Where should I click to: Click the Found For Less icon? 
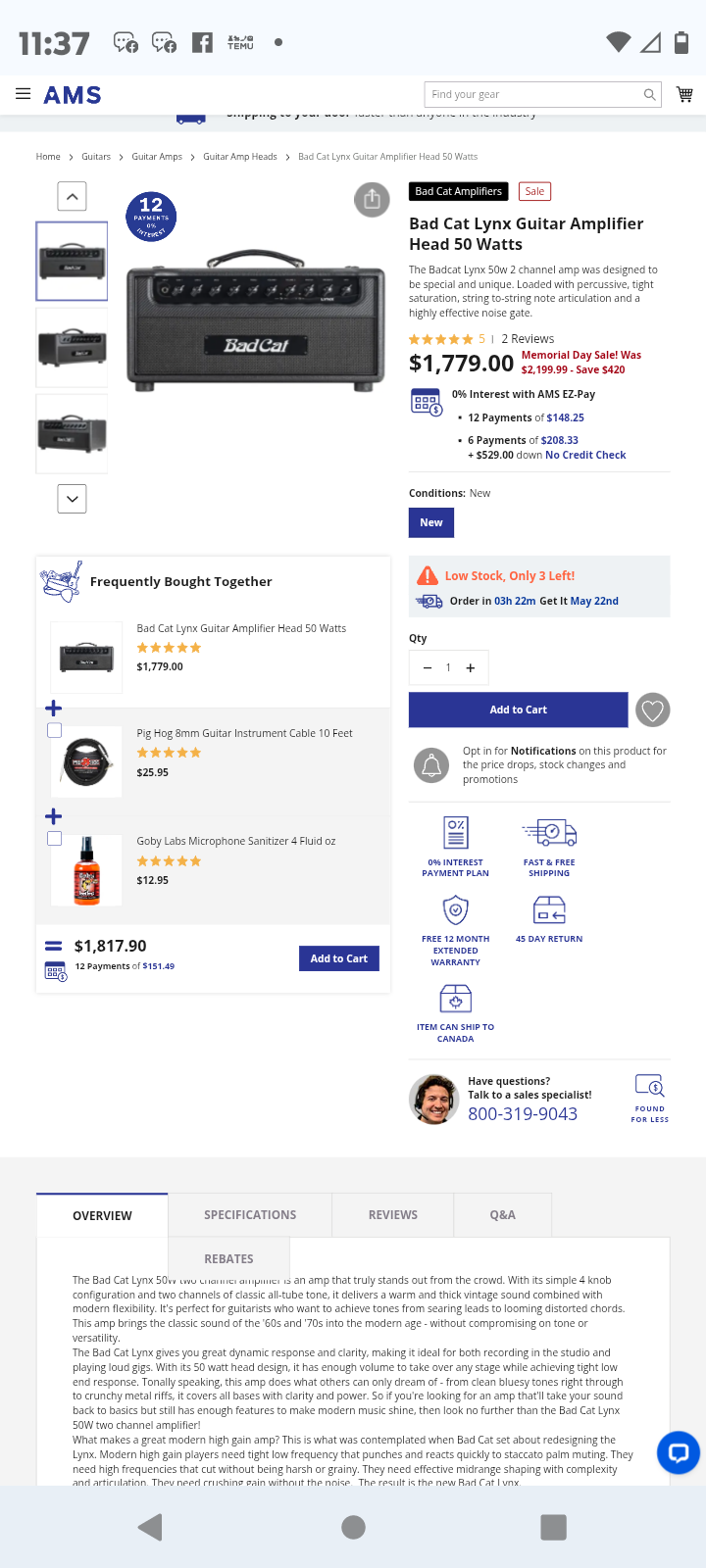point(650,1098)
